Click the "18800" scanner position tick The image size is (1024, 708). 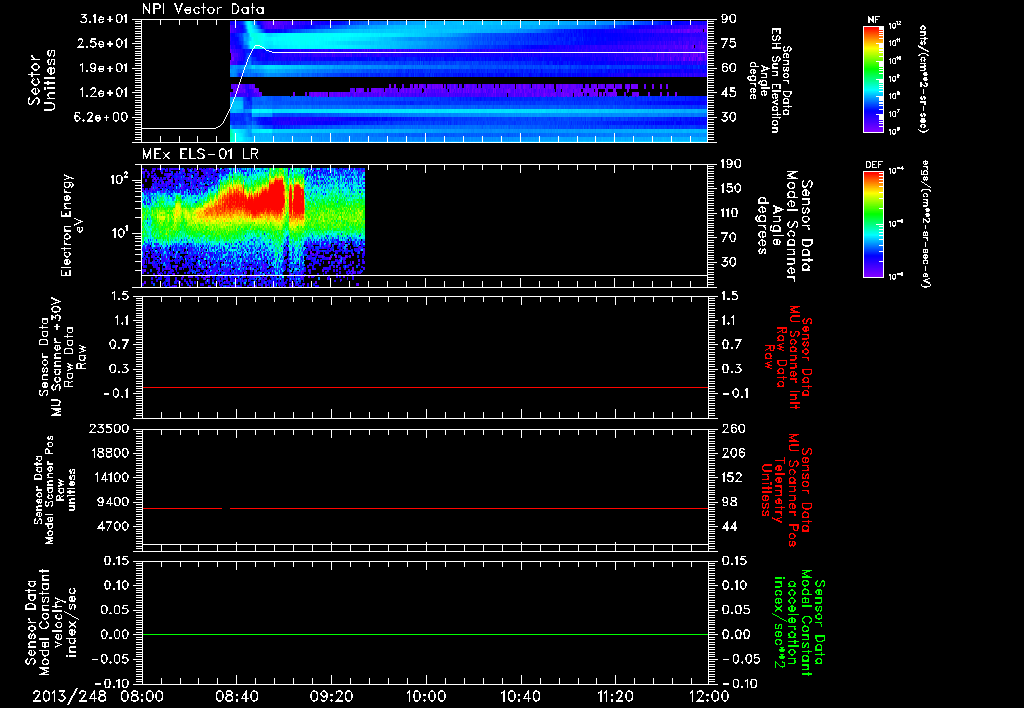pos(109,453)
